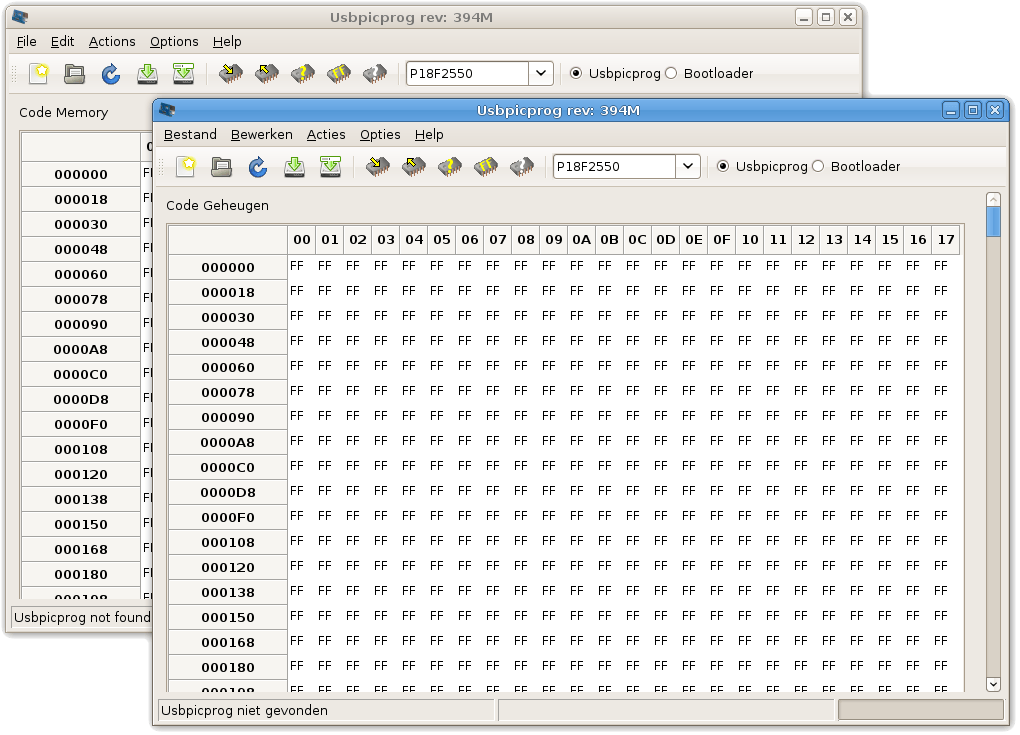Image resolution: width=1020 pixels, height=735 pixels.
Task: Open the Bewerken menu
Action: pyautogui.click(x=262, y=135)
